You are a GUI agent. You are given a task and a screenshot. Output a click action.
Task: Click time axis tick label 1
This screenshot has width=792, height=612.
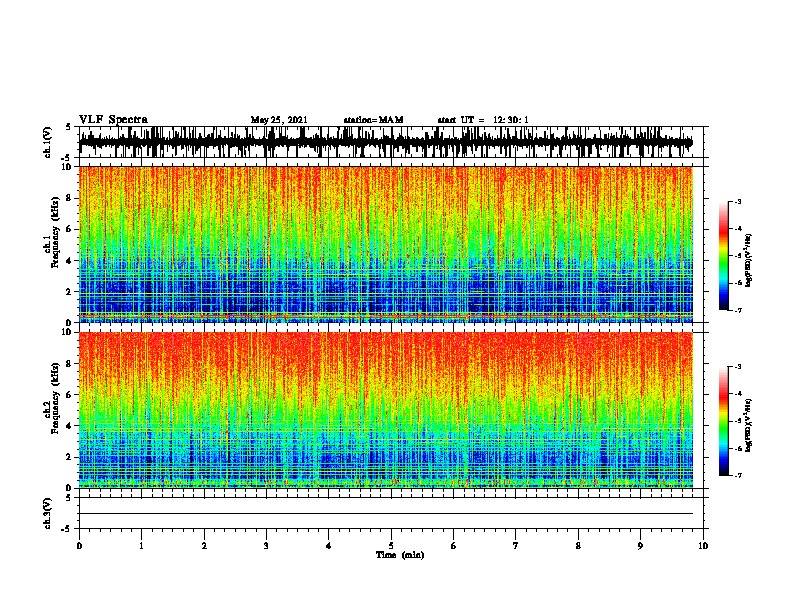[141, 546]
